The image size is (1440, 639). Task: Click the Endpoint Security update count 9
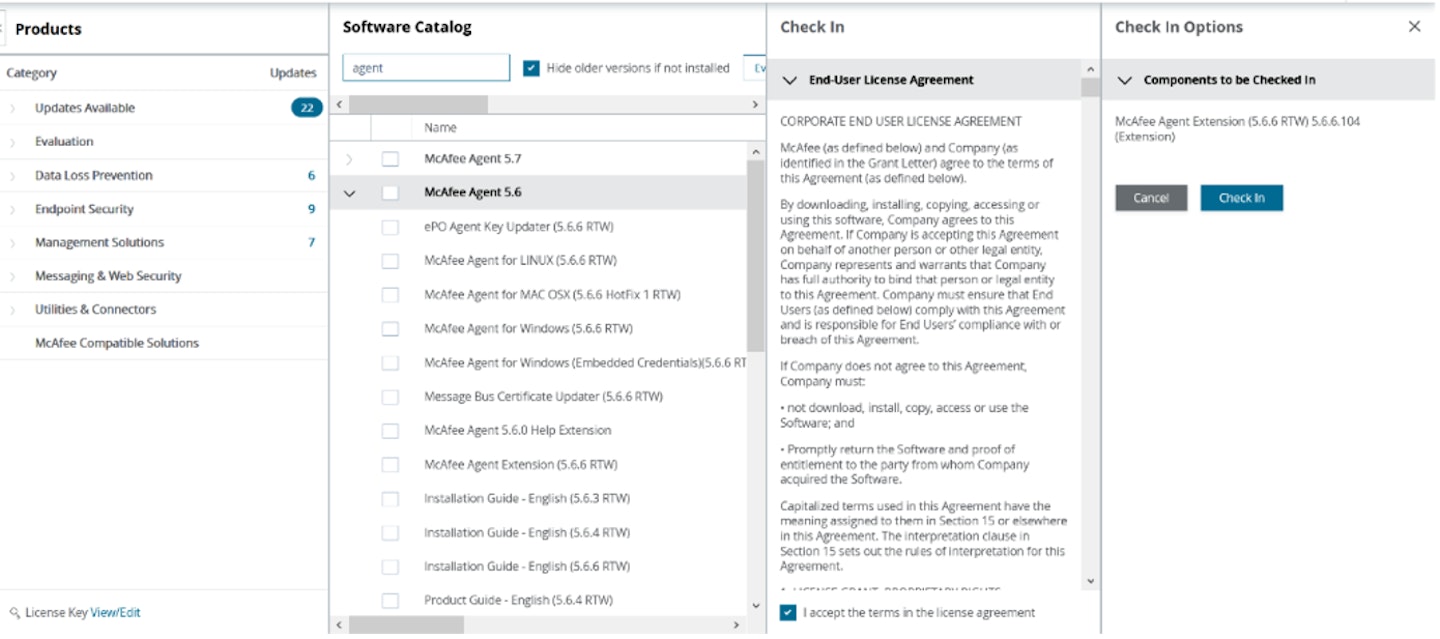pyautogui.click(x=311, y=209)
